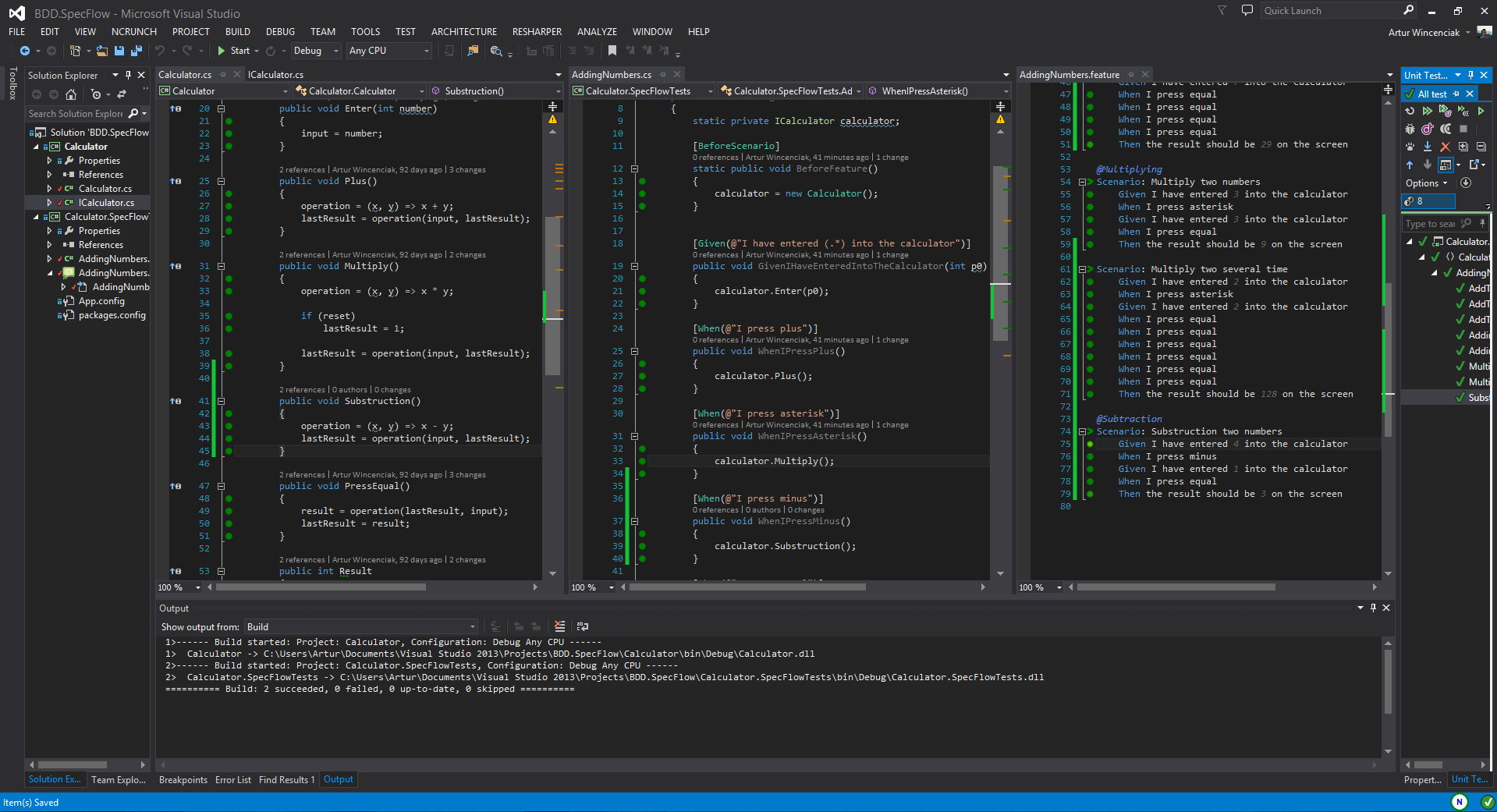This screenshot has width=1497, height=812.
Task: Click the red X remove tests icon
Action: (1445, 147)
